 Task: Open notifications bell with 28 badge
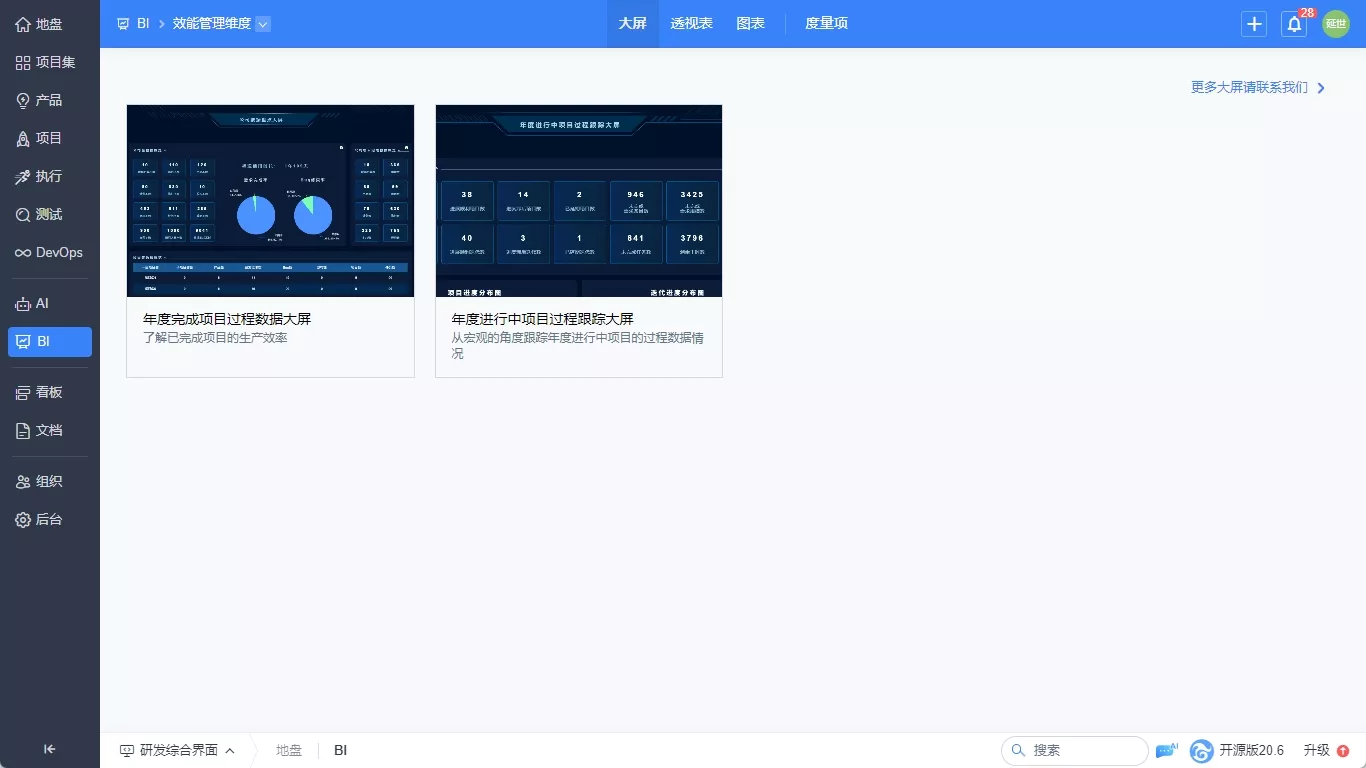1295,24
